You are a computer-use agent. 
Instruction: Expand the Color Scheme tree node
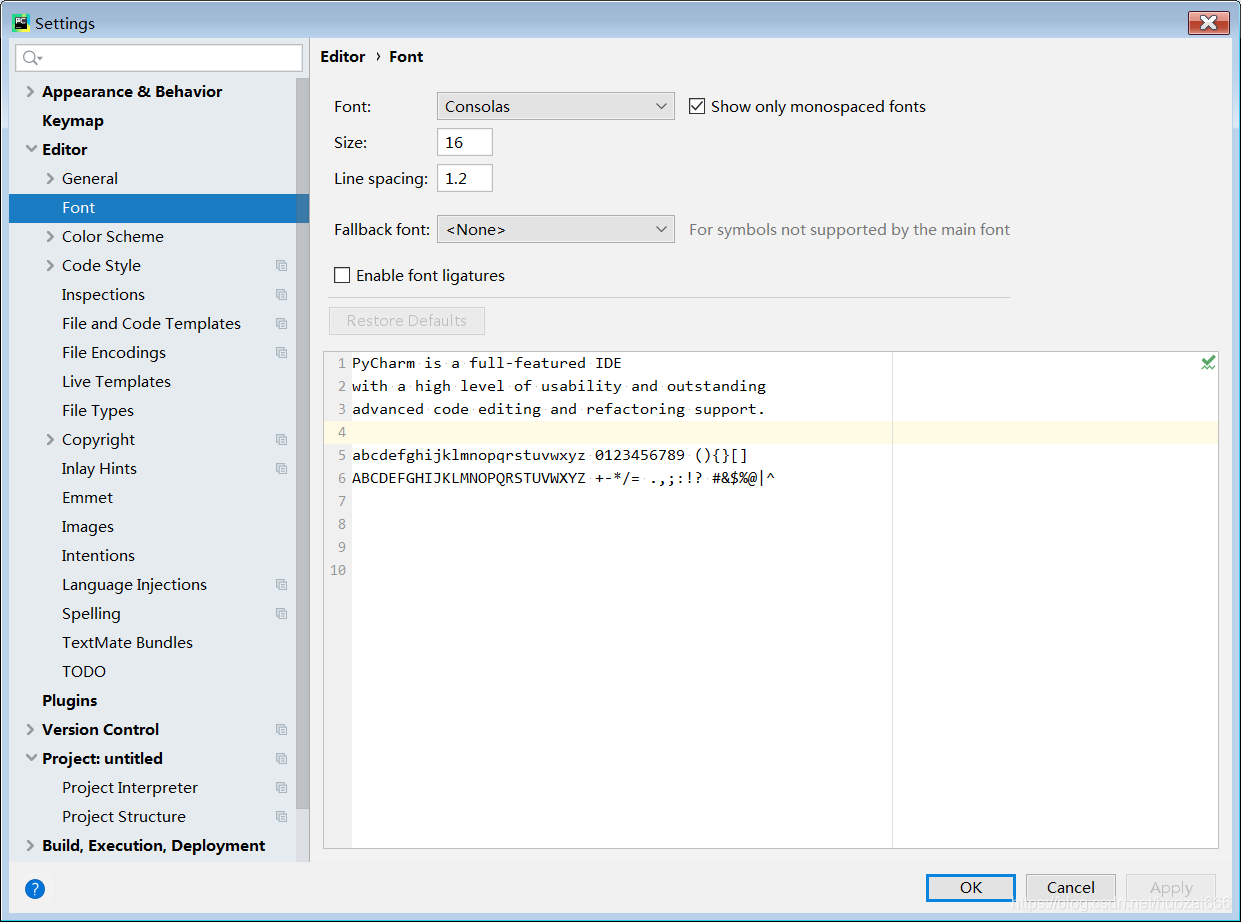[x=50, y=237]
